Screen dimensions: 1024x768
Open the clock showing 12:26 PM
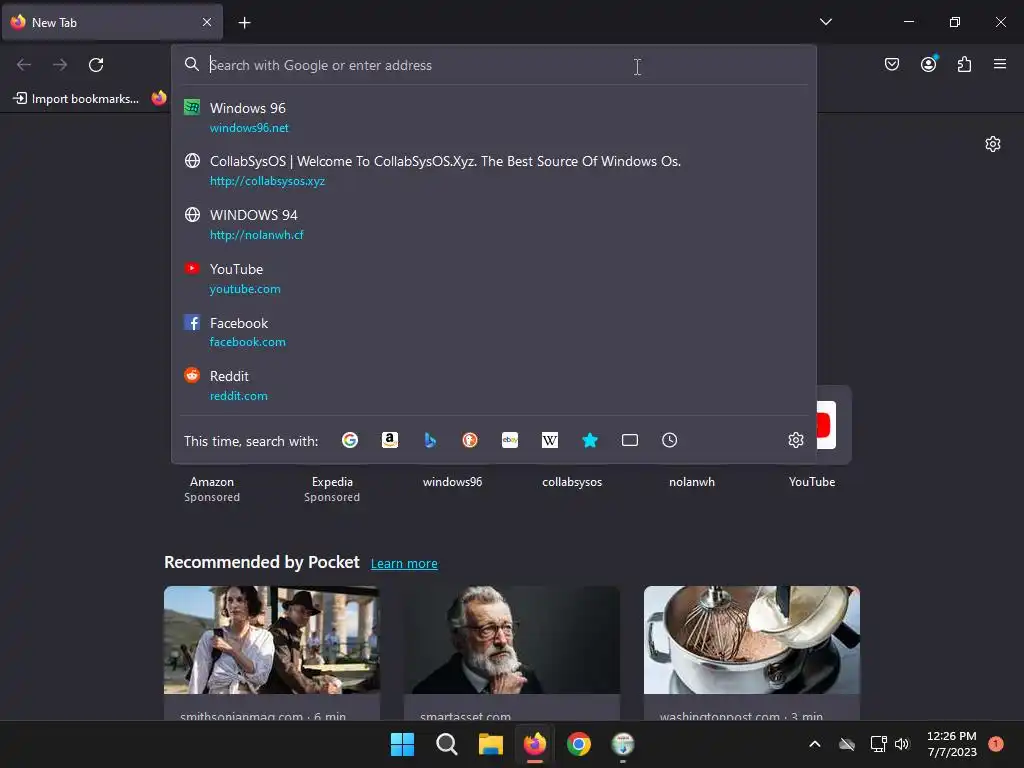[952, 744]
